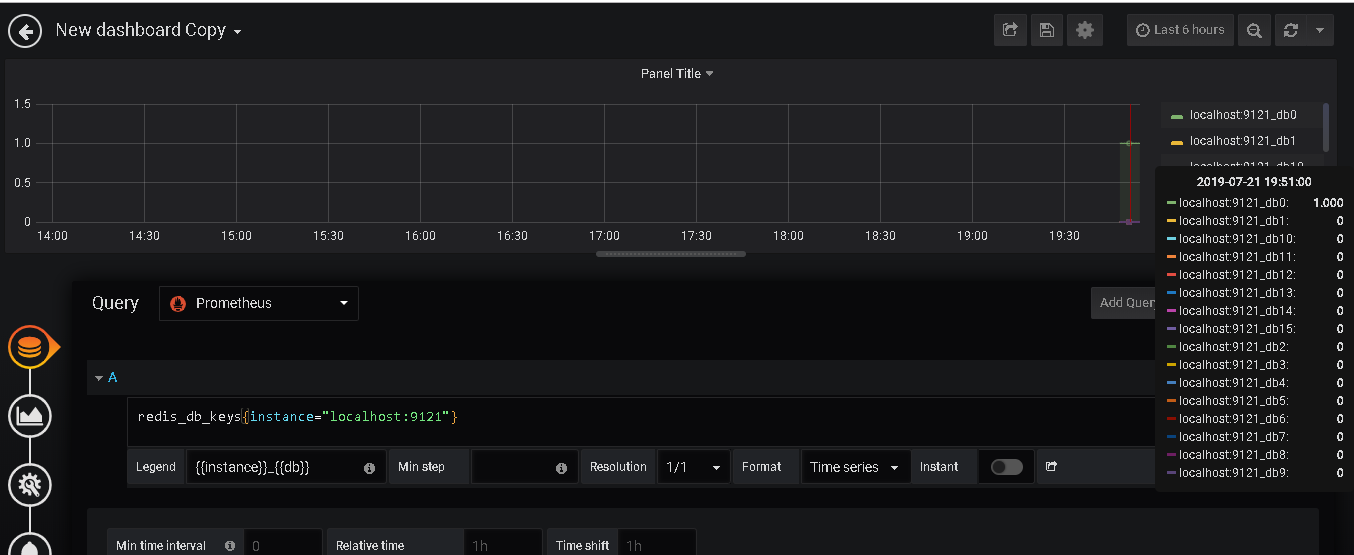Open the refresh interval dropdown arrow
Screen dimensions: 1354x555
[x=1320, y=30]
